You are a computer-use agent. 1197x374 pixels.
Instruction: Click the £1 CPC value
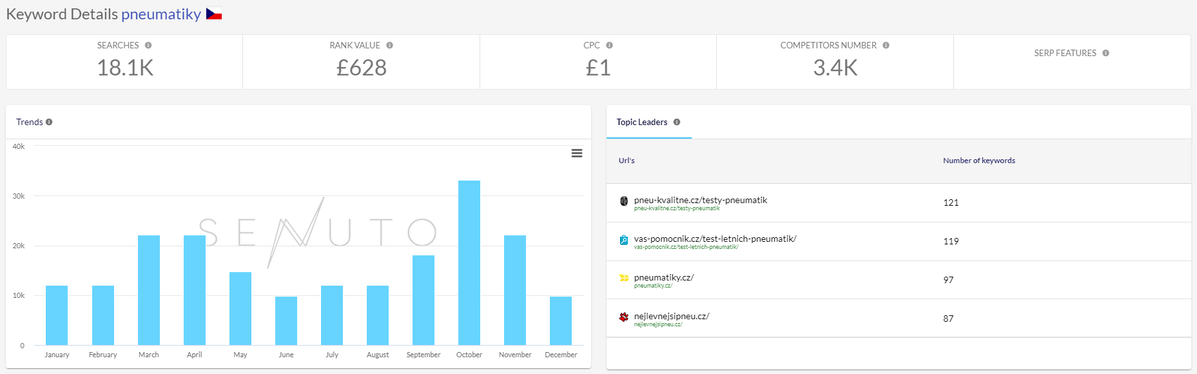point(598,68)
